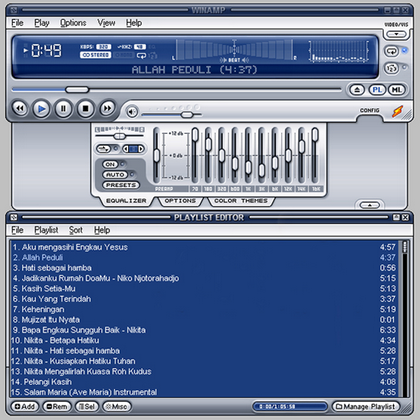420x420 pixels.
Task: Select track 15 Salam Maria Instrumental
Action: 204,392
